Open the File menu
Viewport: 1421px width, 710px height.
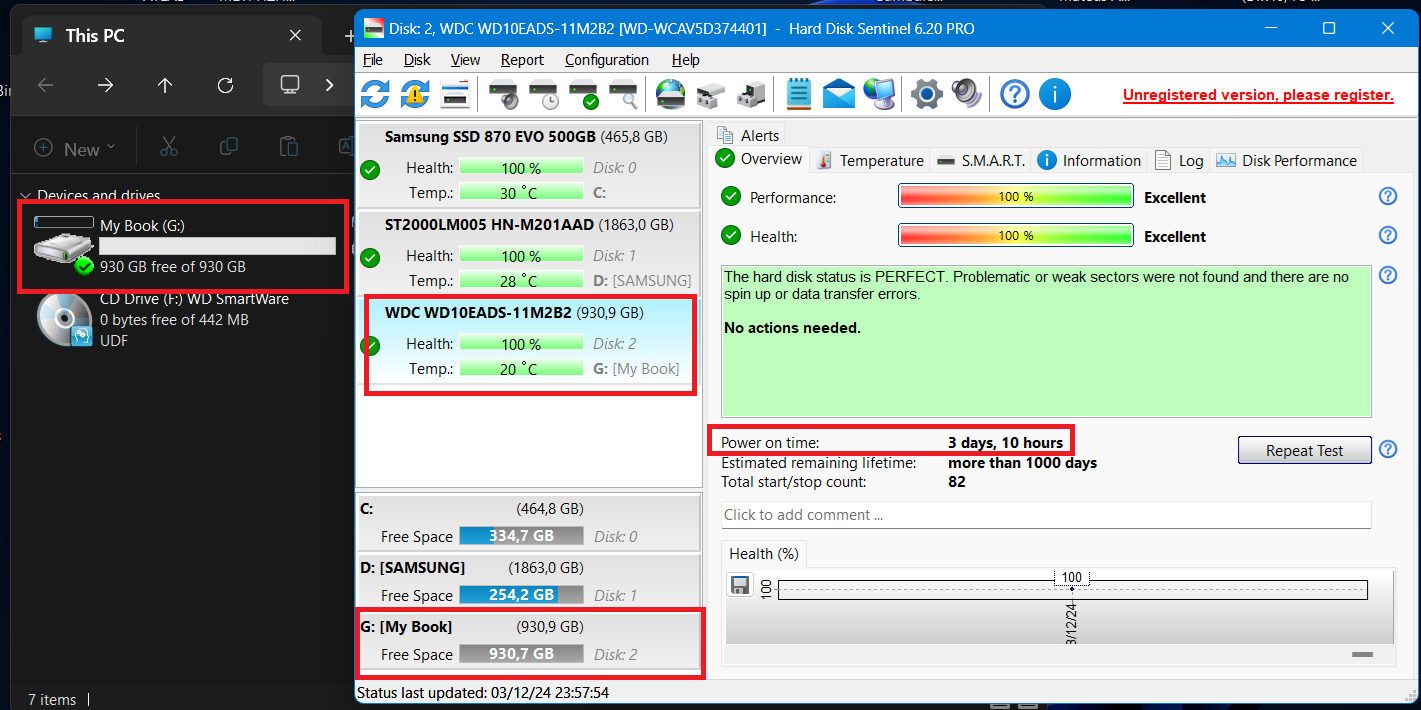click(373, 60)
